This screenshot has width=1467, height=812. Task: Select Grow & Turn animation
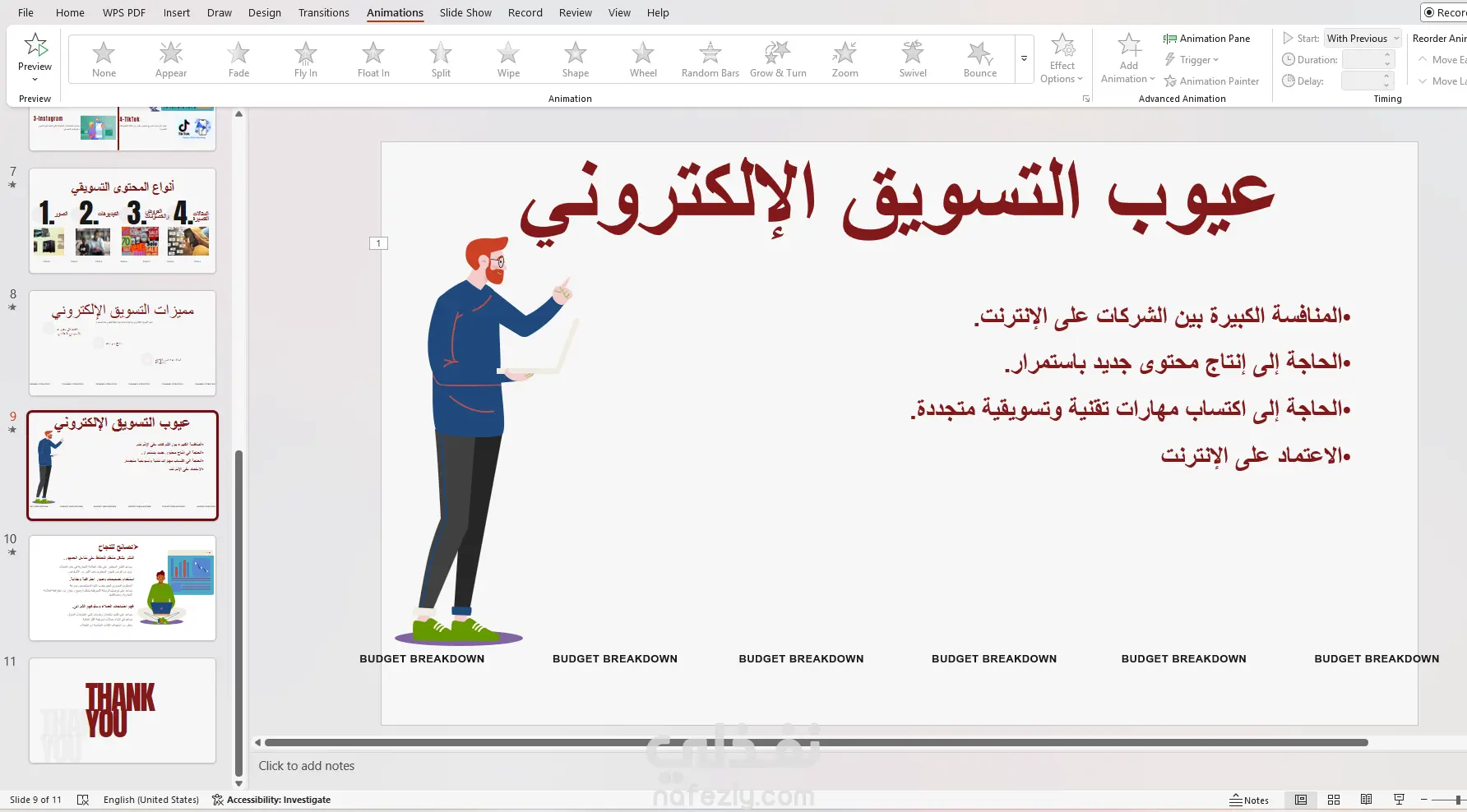[778, 59]
